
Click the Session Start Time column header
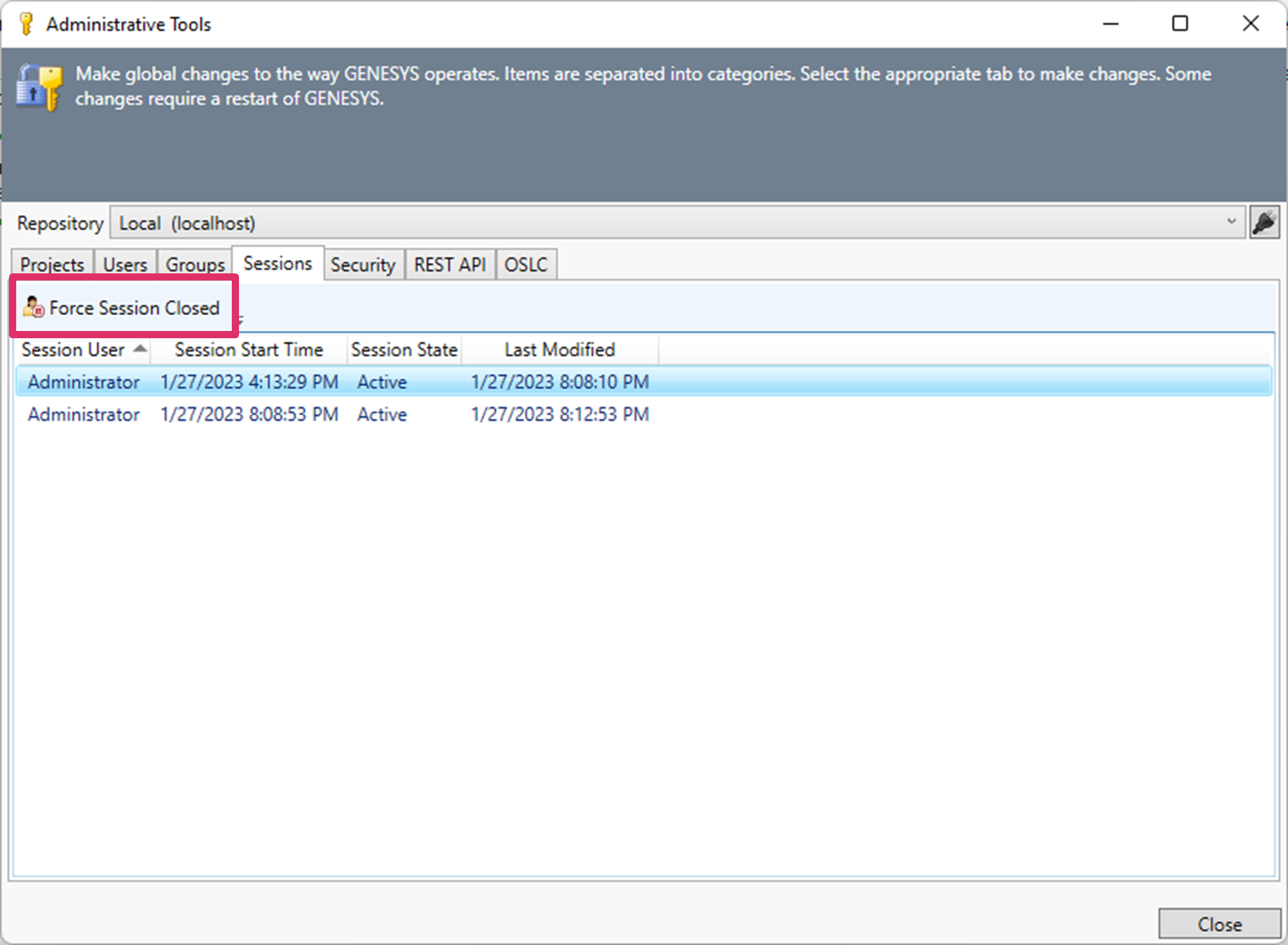coord(249,350)
